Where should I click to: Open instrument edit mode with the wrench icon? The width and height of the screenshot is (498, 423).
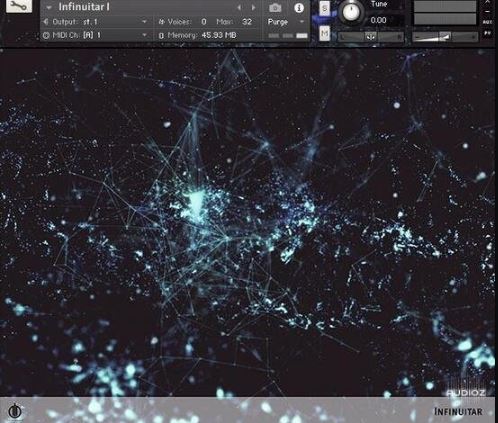tap(19, 6)
